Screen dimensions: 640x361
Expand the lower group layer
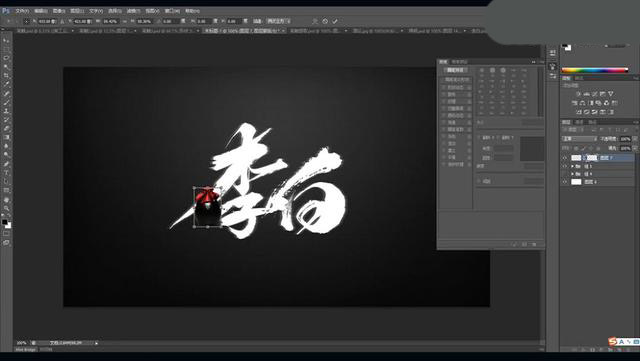pyautogui.click(x=572, y=174)
